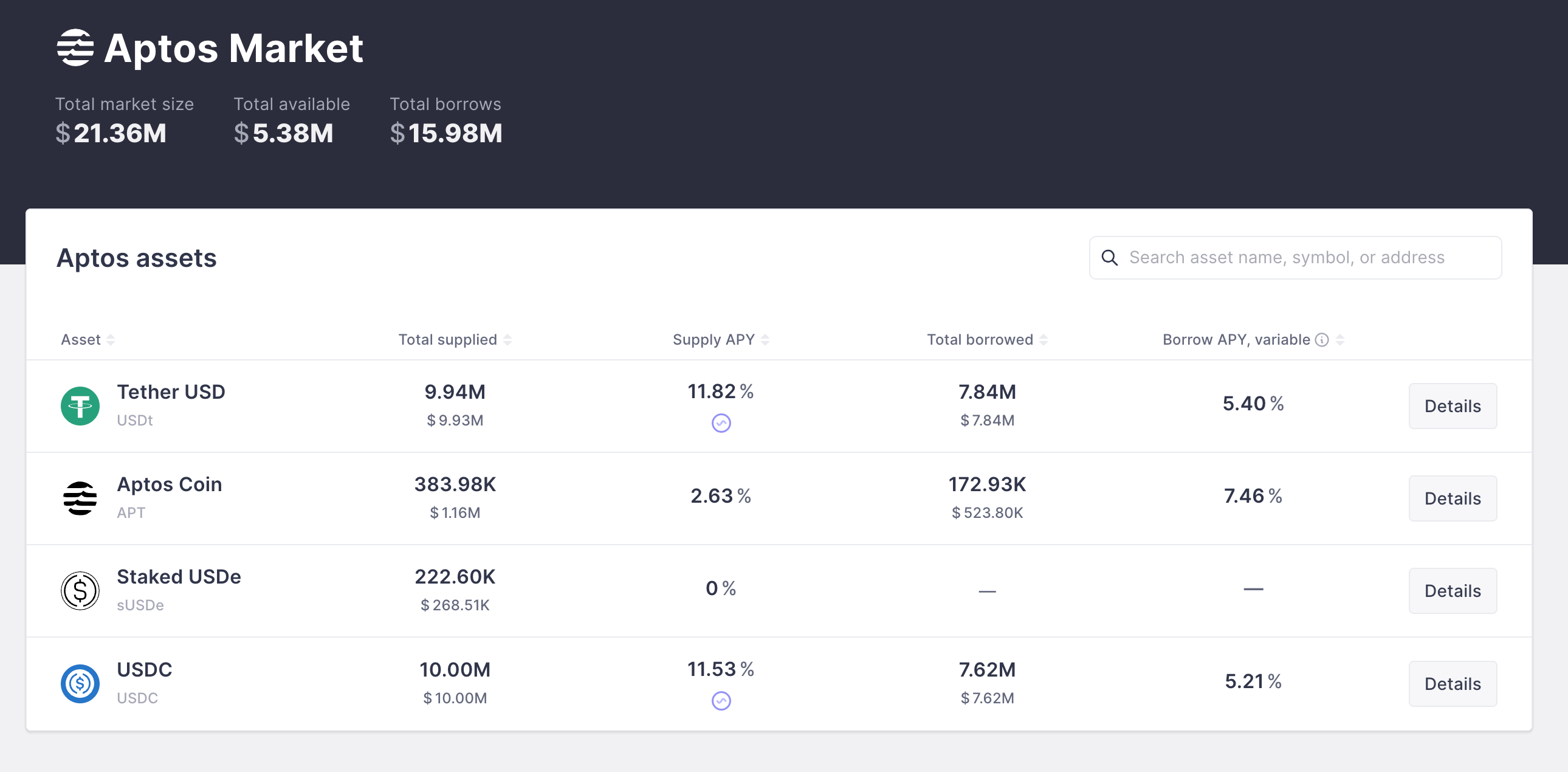Click the Staked USDe token icon

[80, 591]
